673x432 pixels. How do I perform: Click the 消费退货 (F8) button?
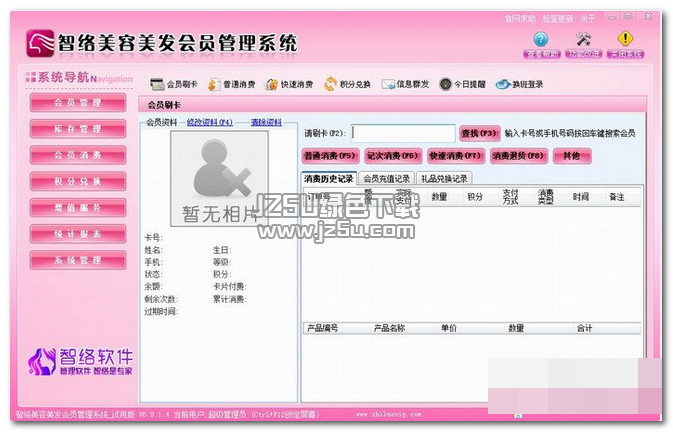518,156
